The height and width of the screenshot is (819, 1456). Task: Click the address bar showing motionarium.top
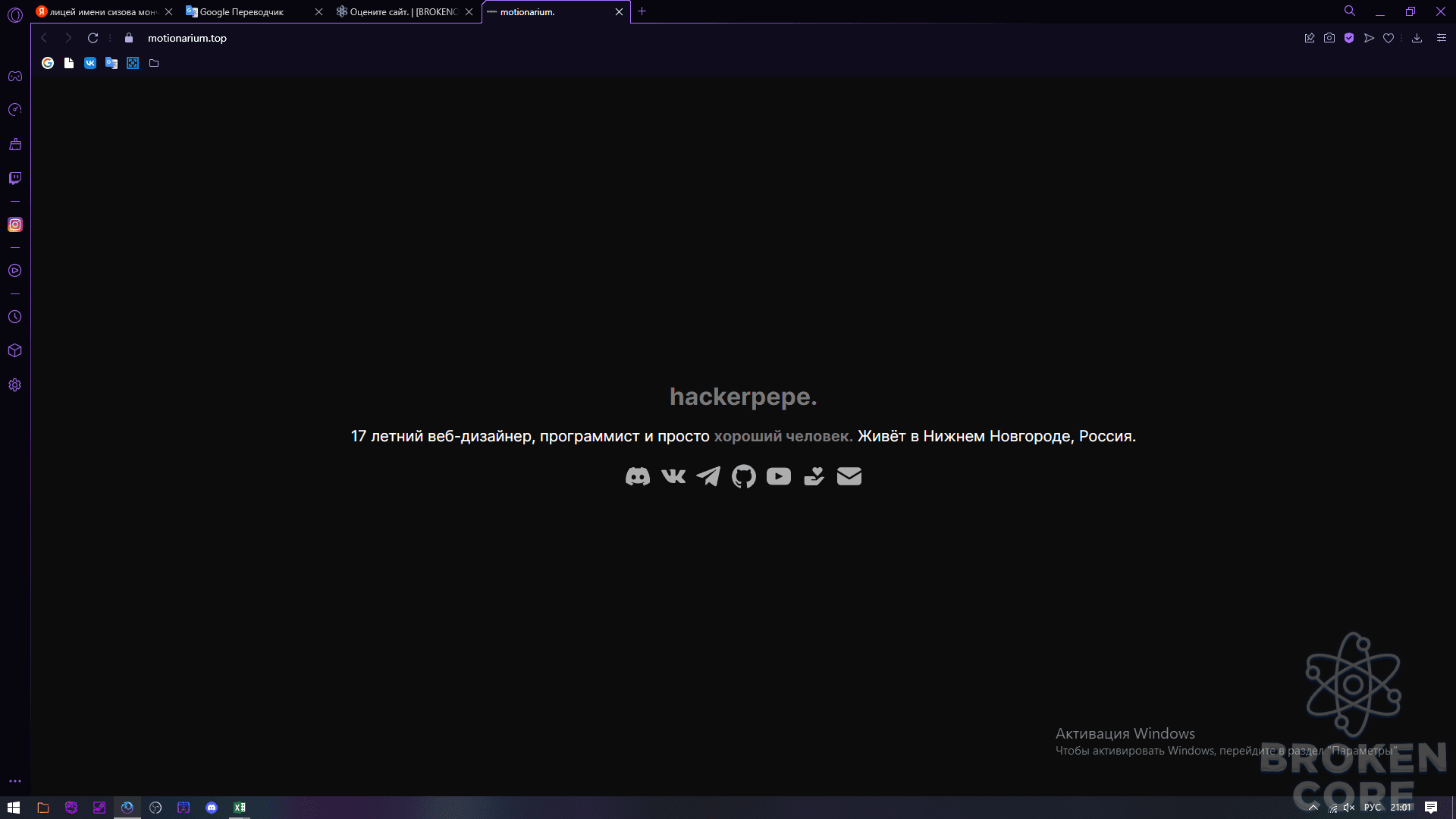coord(187,38)
